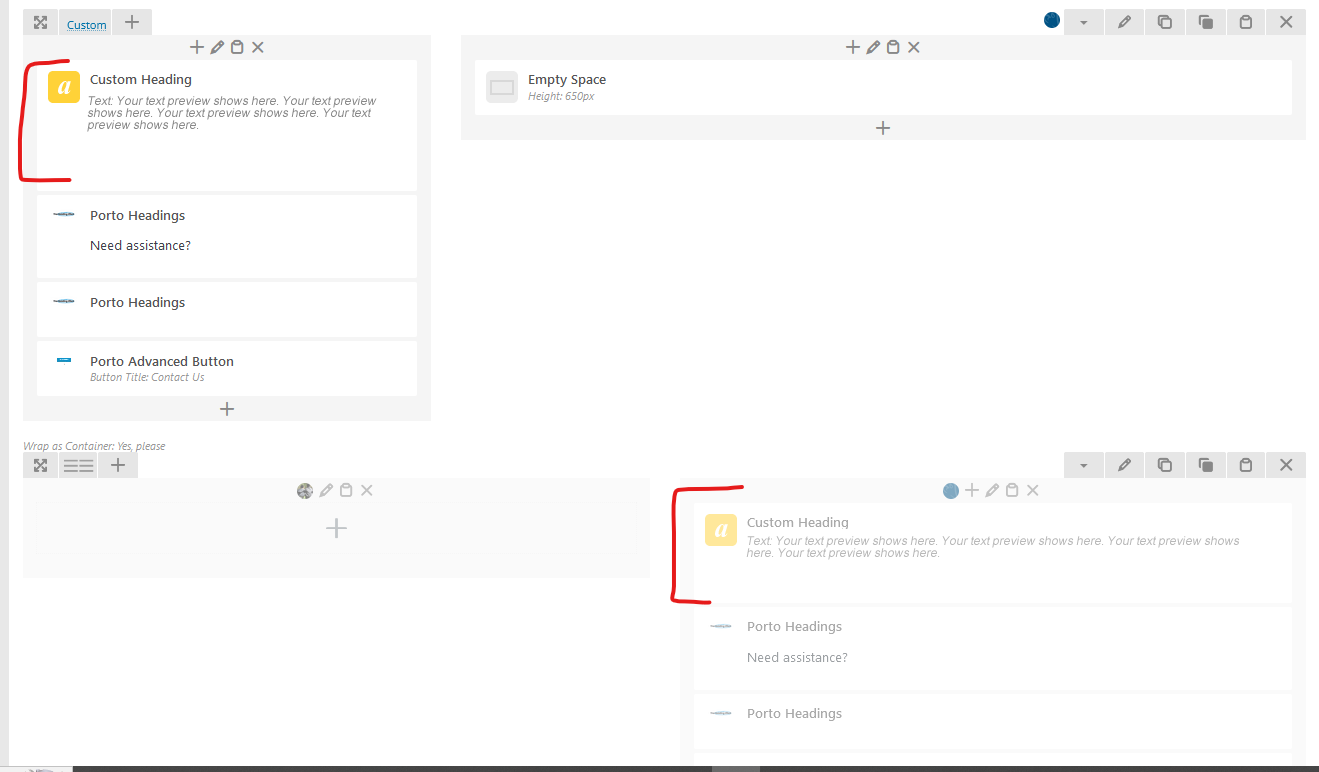Screen dimensions: 1319x772
Task: Click the plus under the Empty Space element
Action: pyautogui.click(x=883, y=128)
